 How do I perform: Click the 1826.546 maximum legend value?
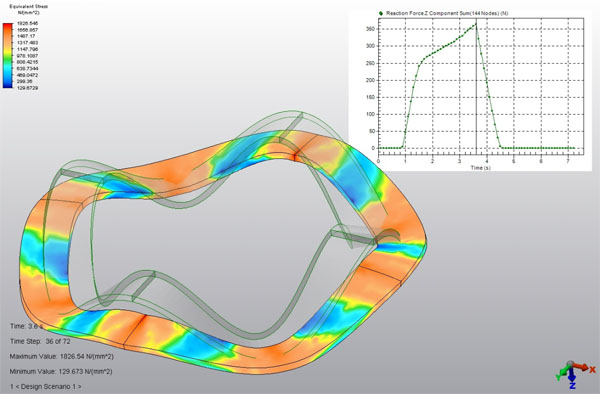click(28, 23)
